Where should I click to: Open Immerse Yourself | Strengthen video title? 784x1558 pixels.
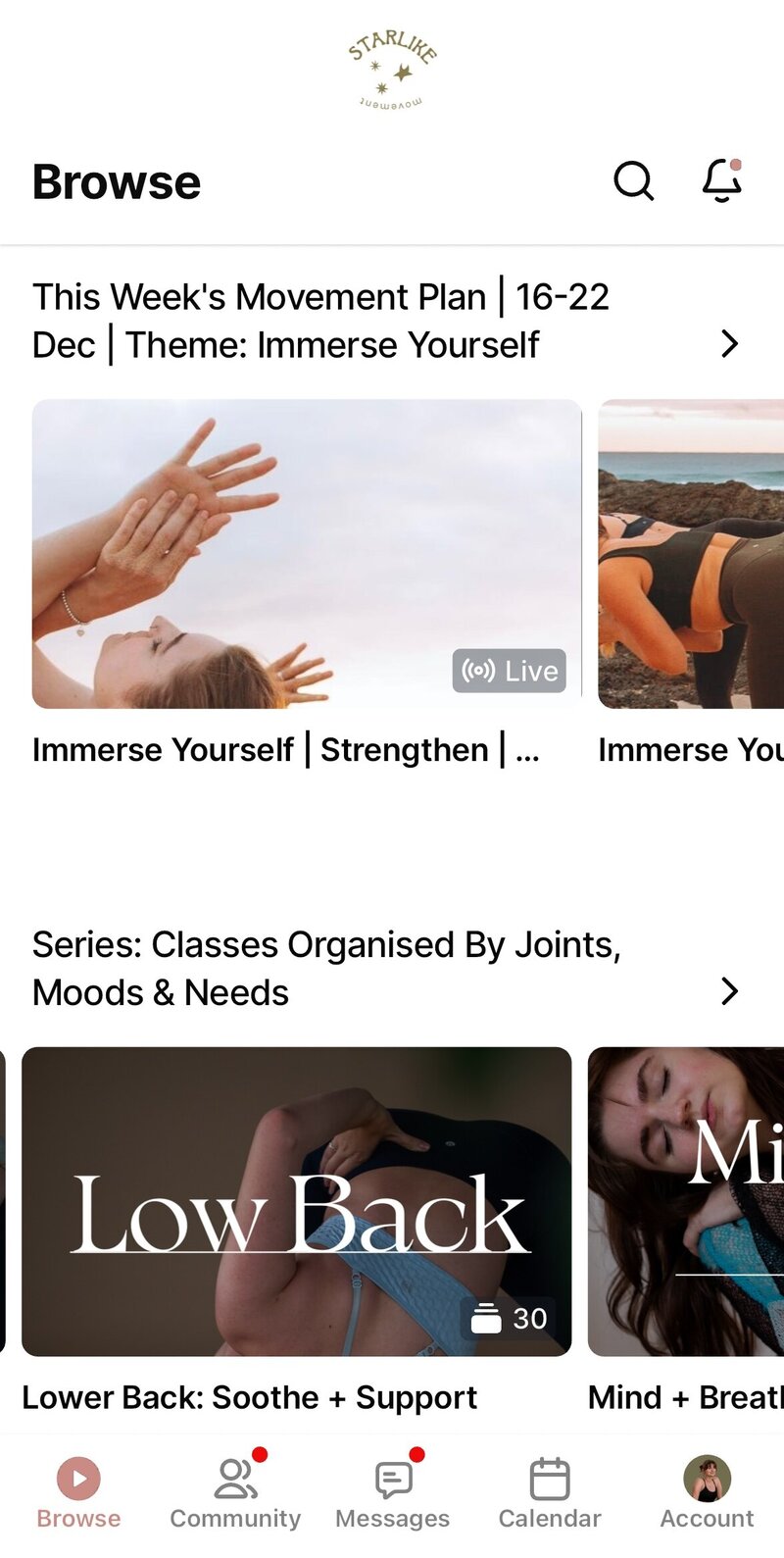point(285,750)
